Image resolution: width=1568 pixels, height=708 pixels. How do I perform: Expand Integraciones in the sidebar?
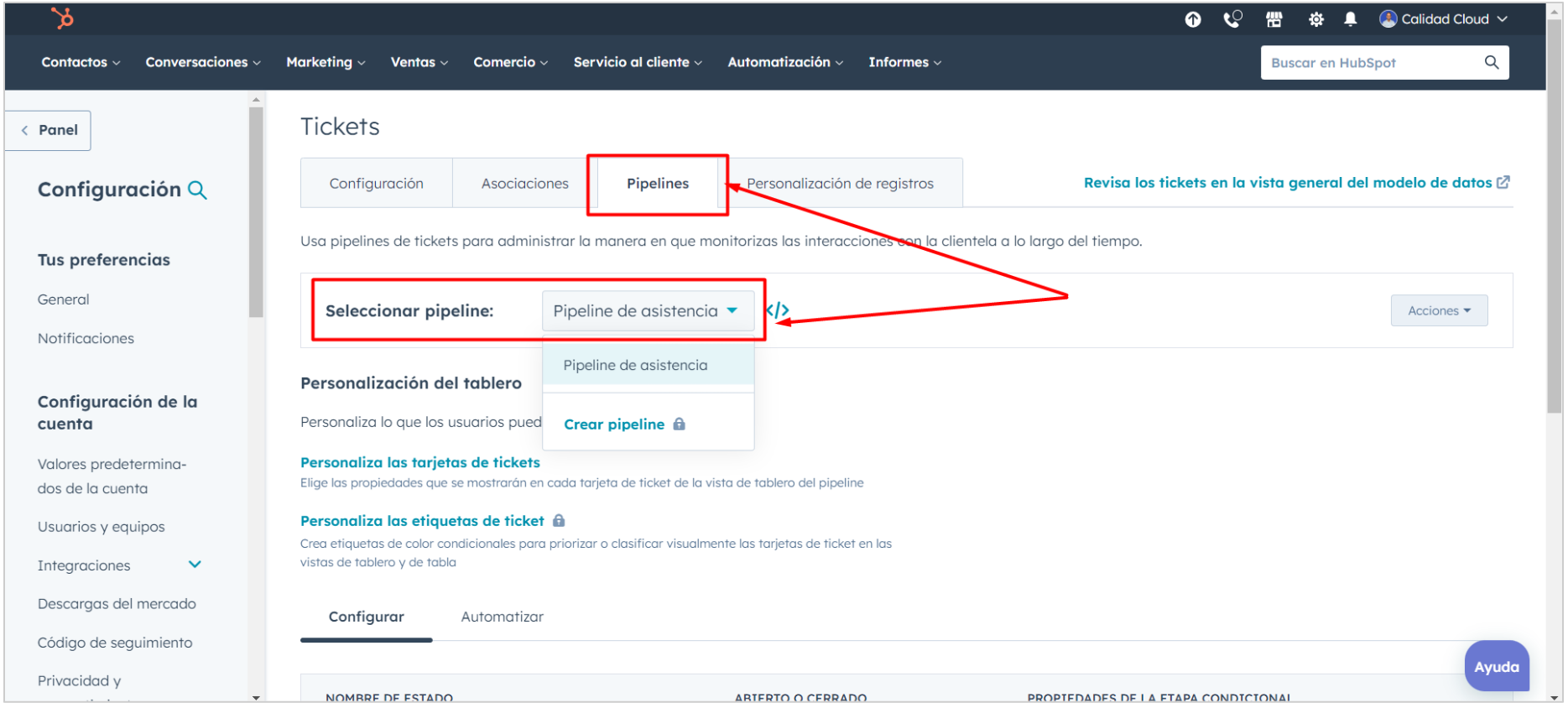(x=195, y=565)
